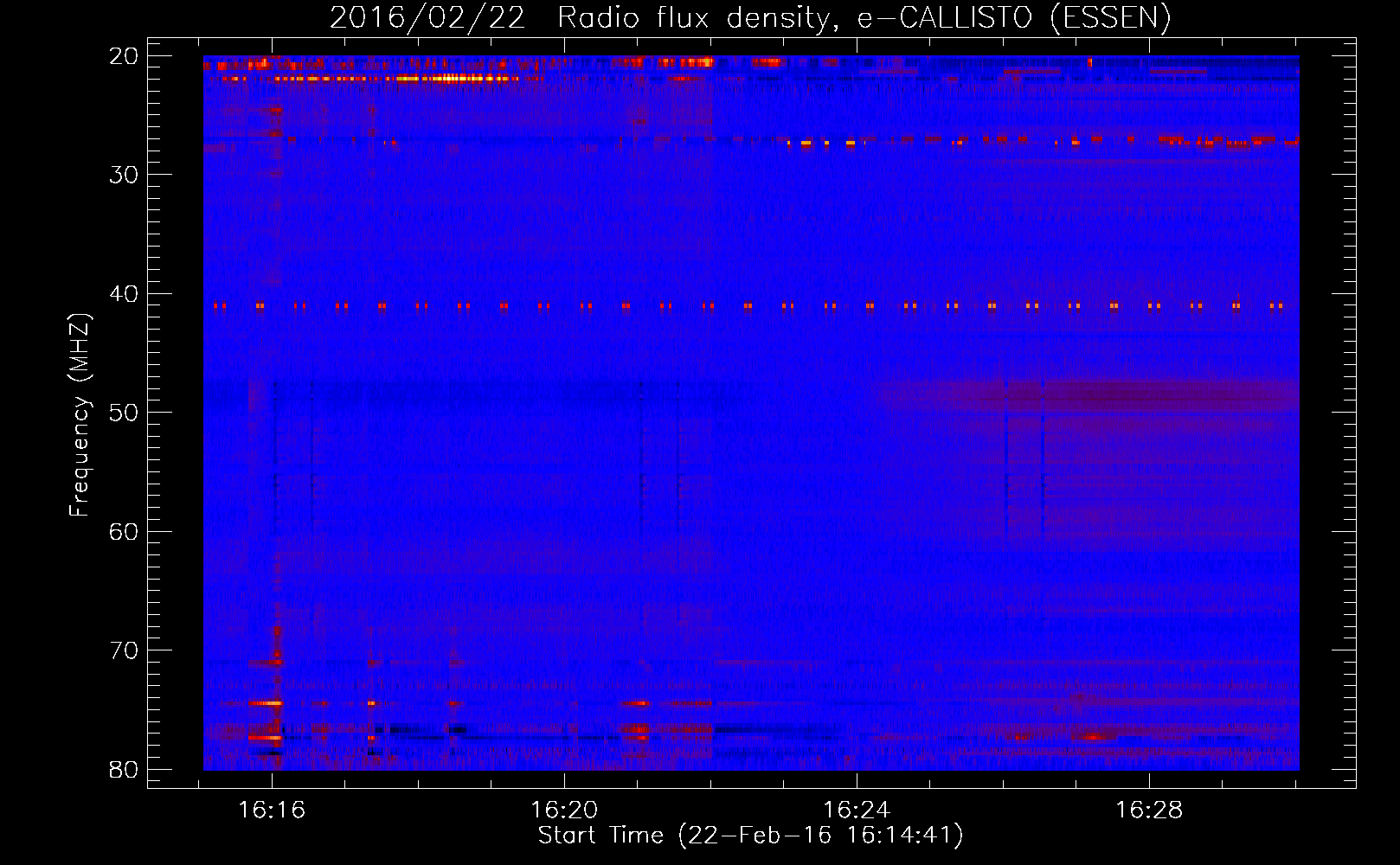The width and height of the screenshot is (1400, 865).
Task: Click the 40 frequency tick label
Action: [x=124, y=294]
